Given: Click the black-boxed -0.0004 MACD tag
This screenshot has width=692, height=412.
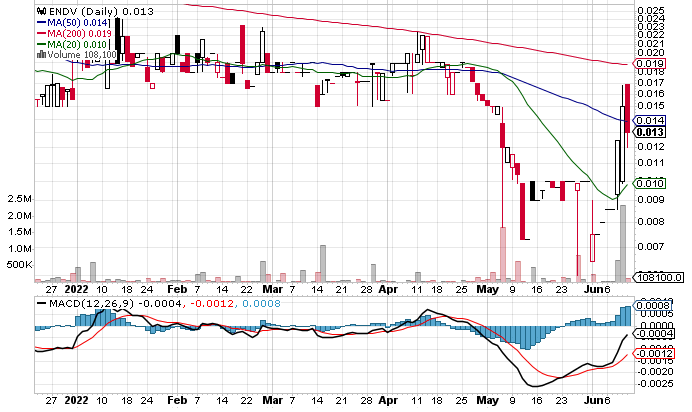Looking at the screenshot, I should (655, 333).
